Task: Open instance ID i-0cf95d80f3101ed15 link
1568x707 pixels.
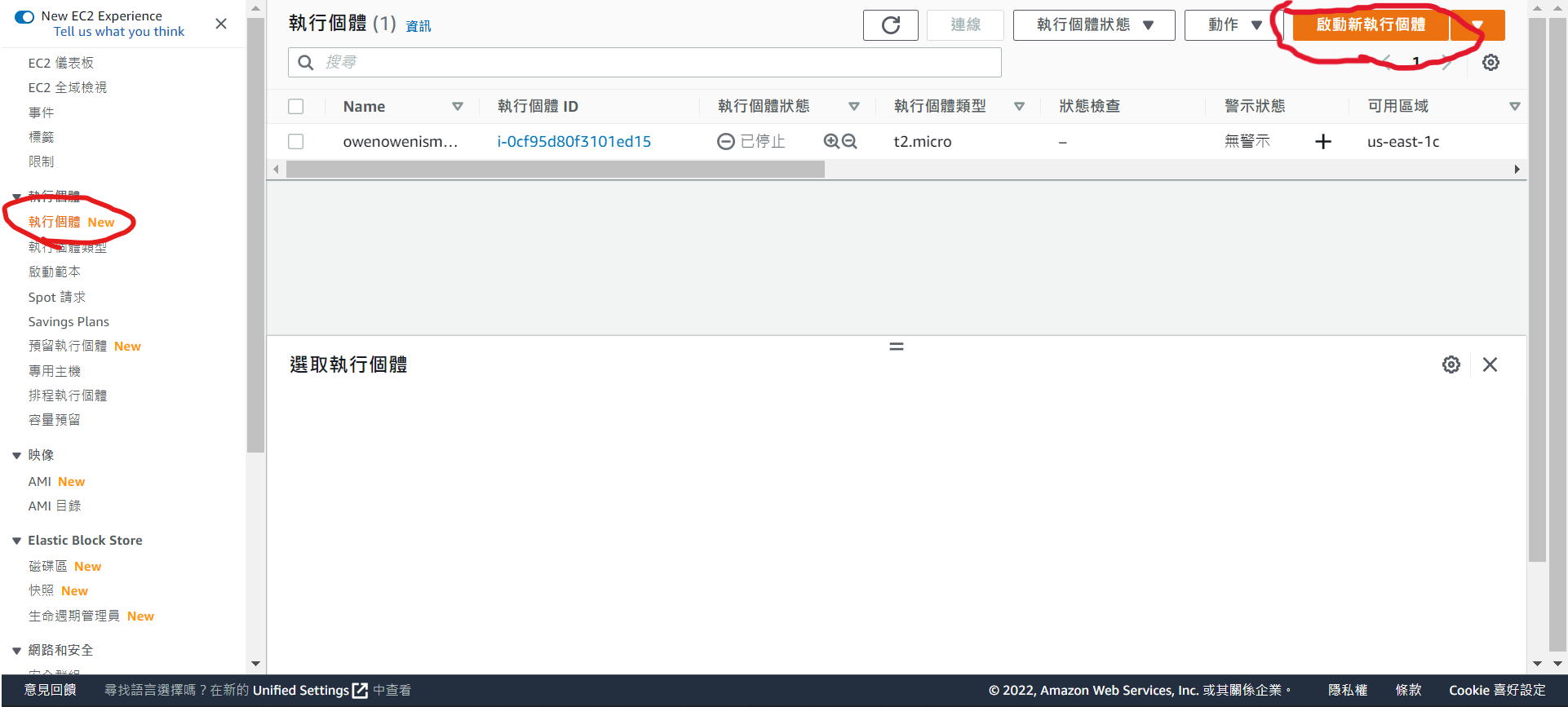Action: [574, 142]
